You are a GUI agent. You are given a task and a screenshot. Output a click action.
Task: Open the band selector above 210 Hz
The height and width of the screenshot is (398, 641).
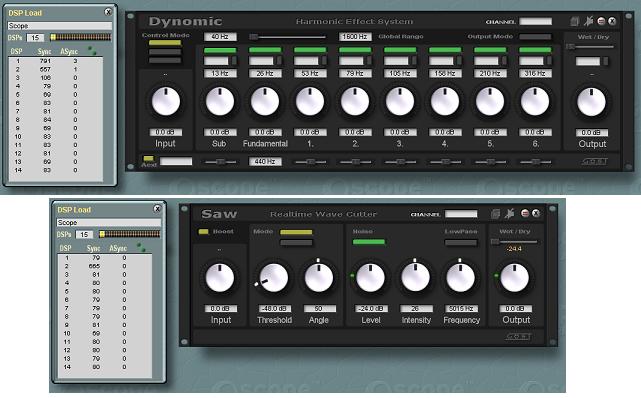(x=490, y=61)
